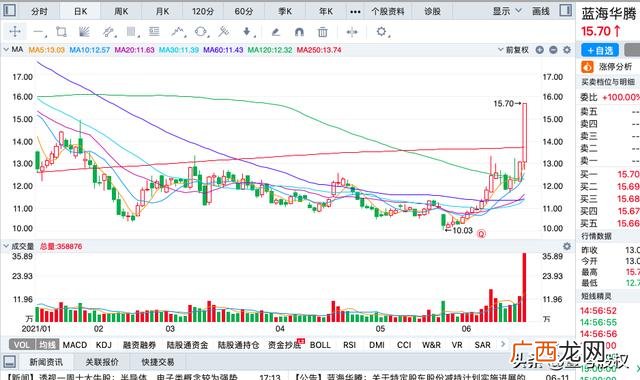
Task: Toggle the magnet snap tool
Action: pyautogui.click(x=299, y=32)
